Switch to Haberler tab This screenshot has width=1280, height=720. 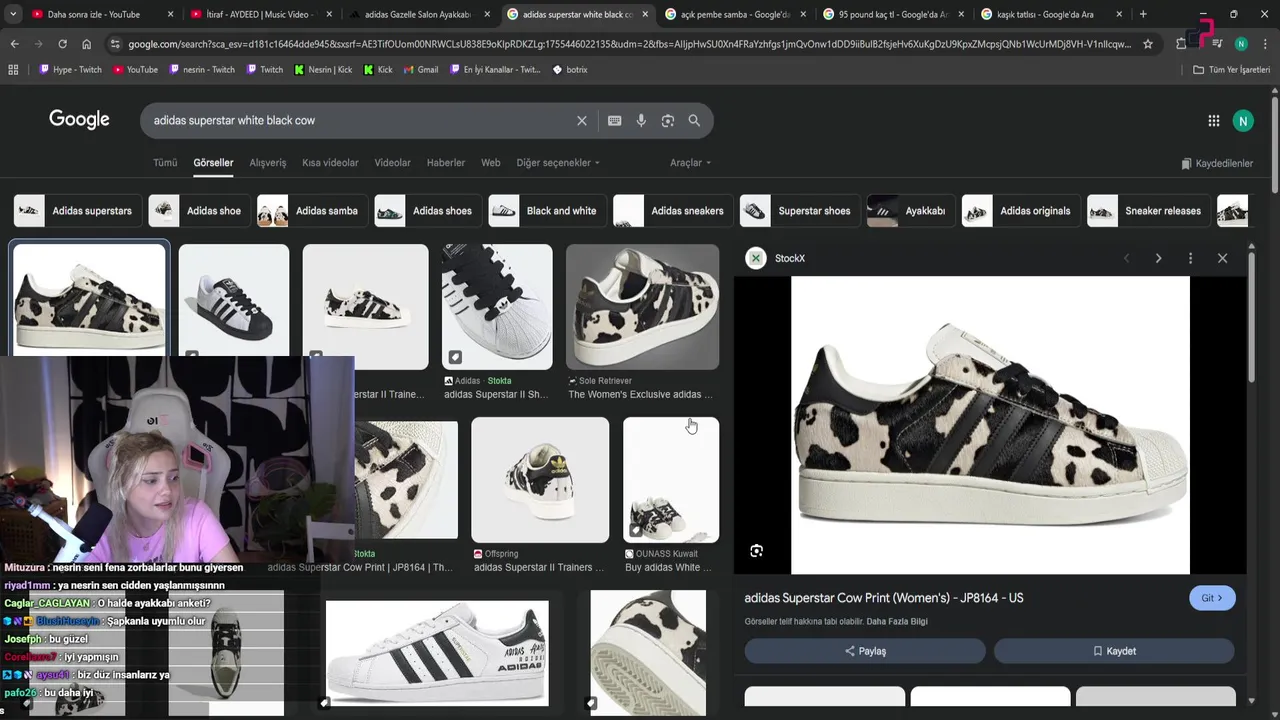click(x=446, y=163)
